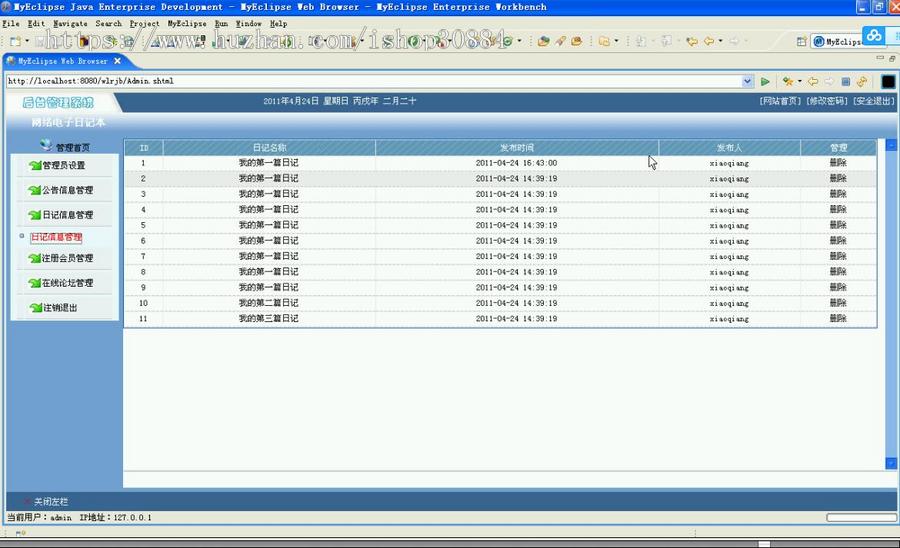This screenshot has width=900, height=548.
Task: Open 管理首页 in the sidebar
Action: [72, 147]
